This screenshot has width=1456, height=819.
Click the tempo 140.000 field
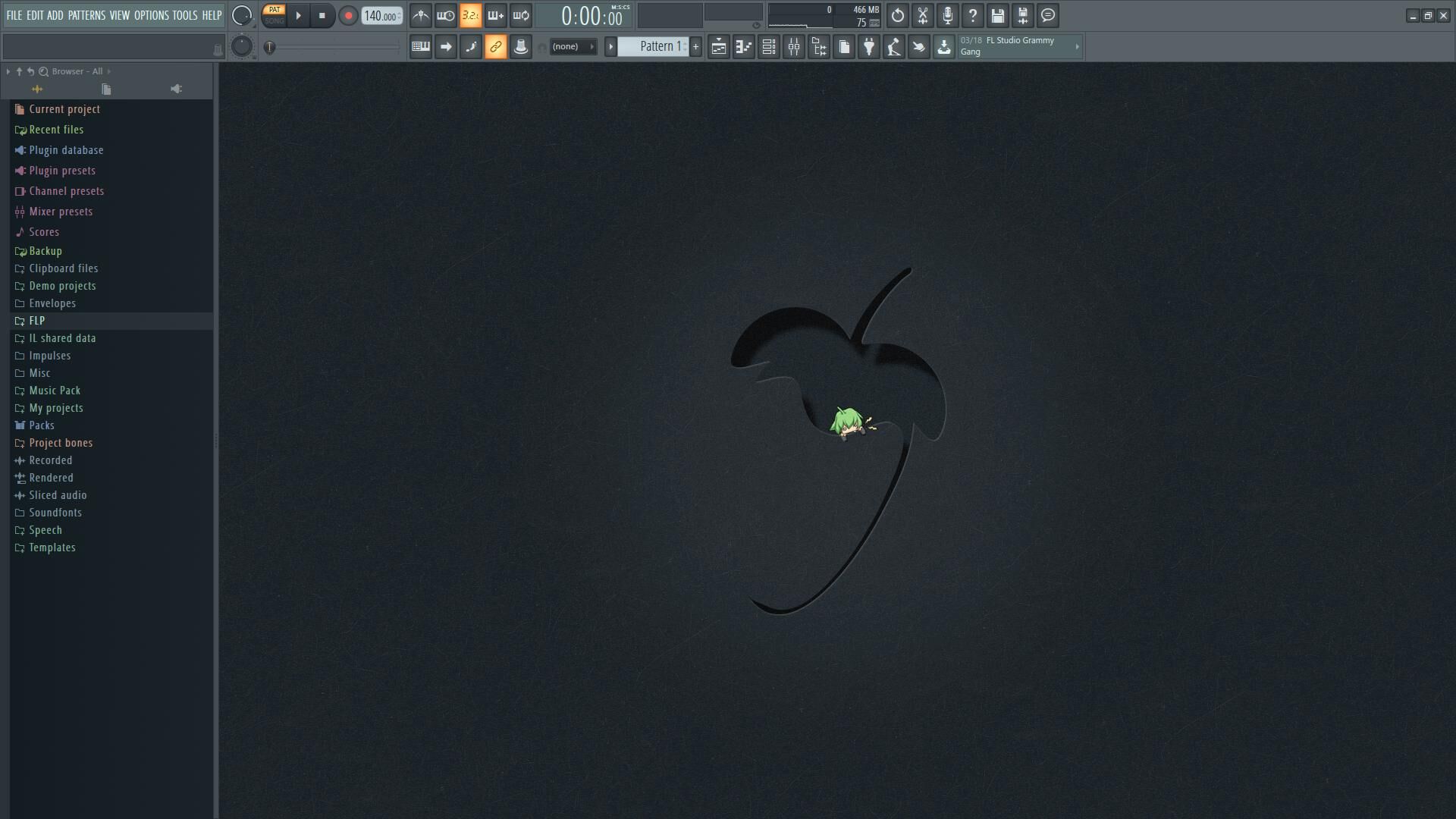click(381, 16)
